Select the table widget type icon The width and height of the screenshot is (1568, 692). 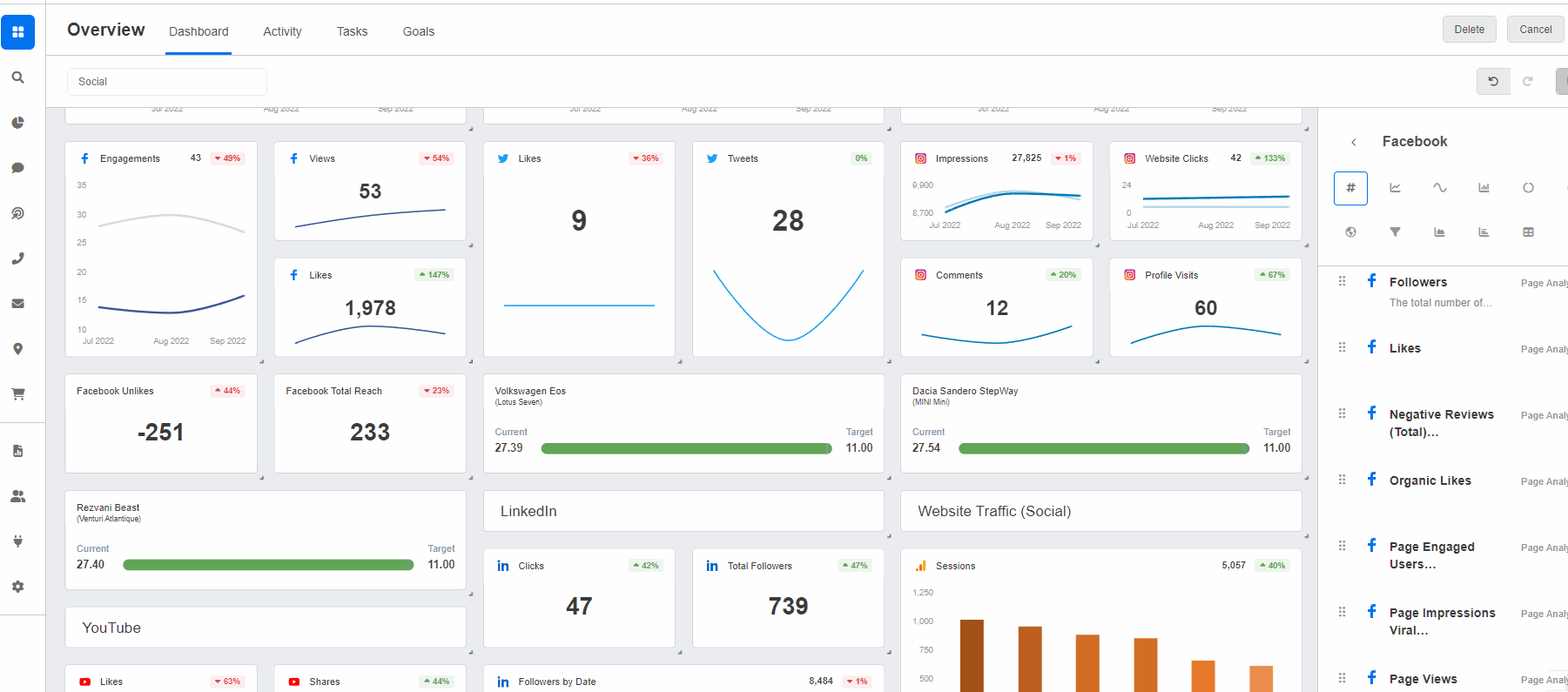1528,232
